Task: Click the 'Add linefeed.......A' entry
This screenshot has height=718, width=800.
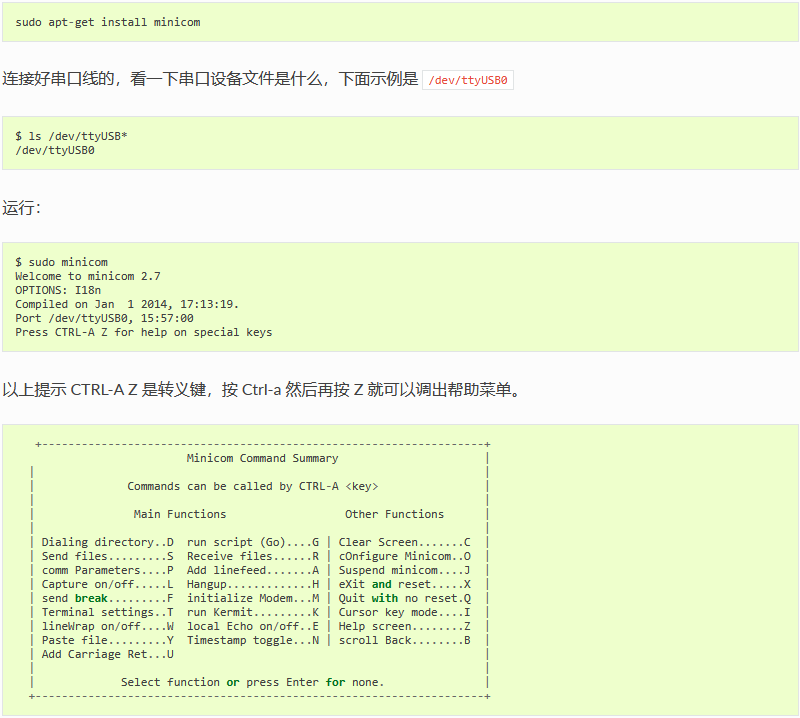Action: click(x=253, y=570)
